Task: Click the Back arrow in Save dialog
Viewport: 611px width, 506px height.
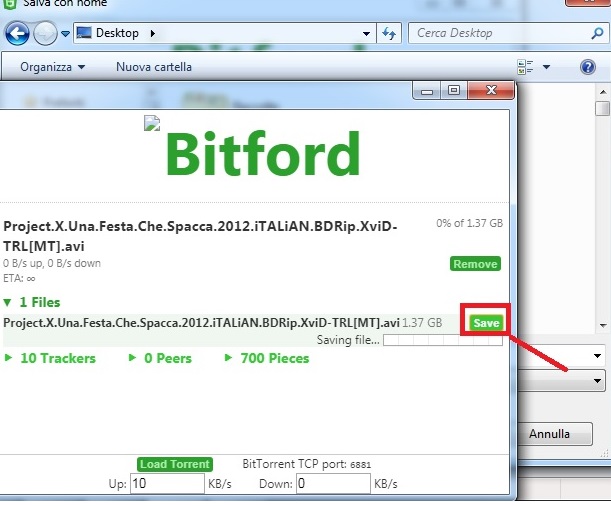Action: coord(17,33)
